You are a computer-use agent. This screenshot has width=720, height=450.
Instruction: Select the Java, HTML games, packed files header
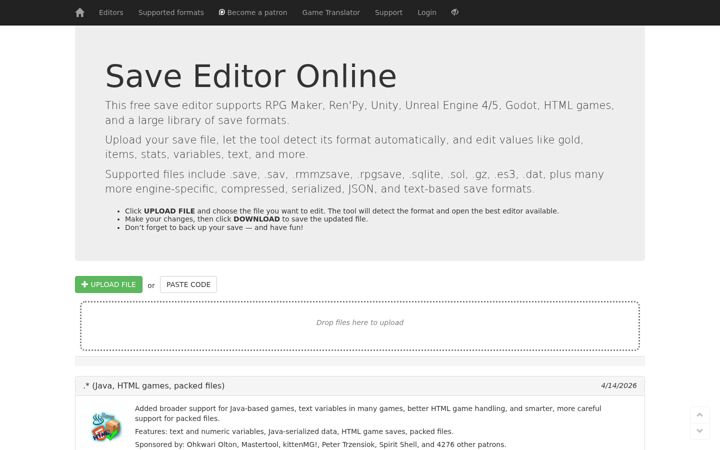(154, 386)
